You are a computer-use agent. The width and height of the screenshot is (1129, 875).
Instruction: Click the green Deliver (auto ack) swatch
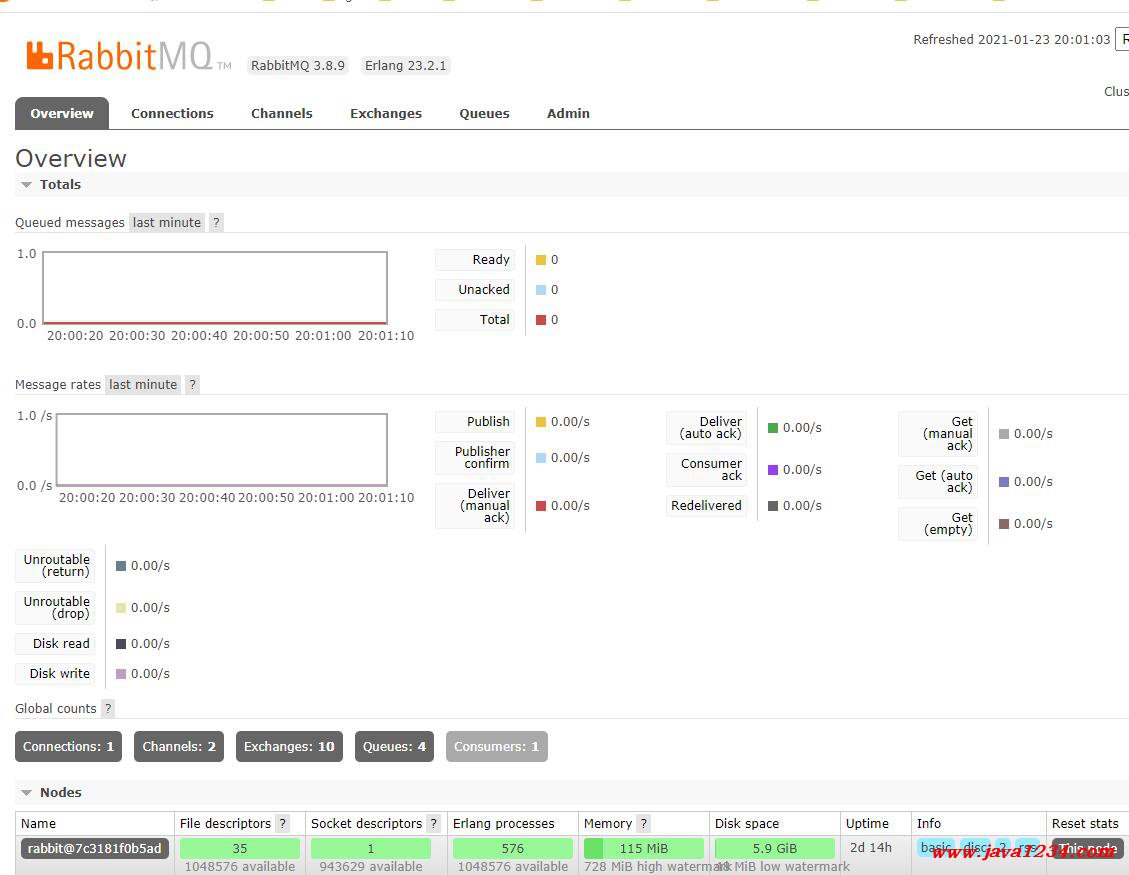(x=773, y=428)
